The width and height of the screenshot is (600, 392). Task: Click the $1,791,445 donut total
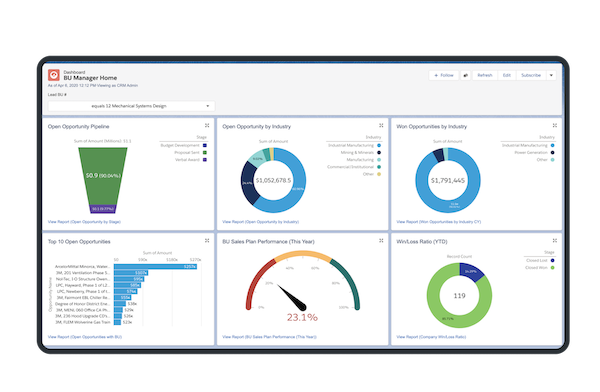[x=448, y=180]
